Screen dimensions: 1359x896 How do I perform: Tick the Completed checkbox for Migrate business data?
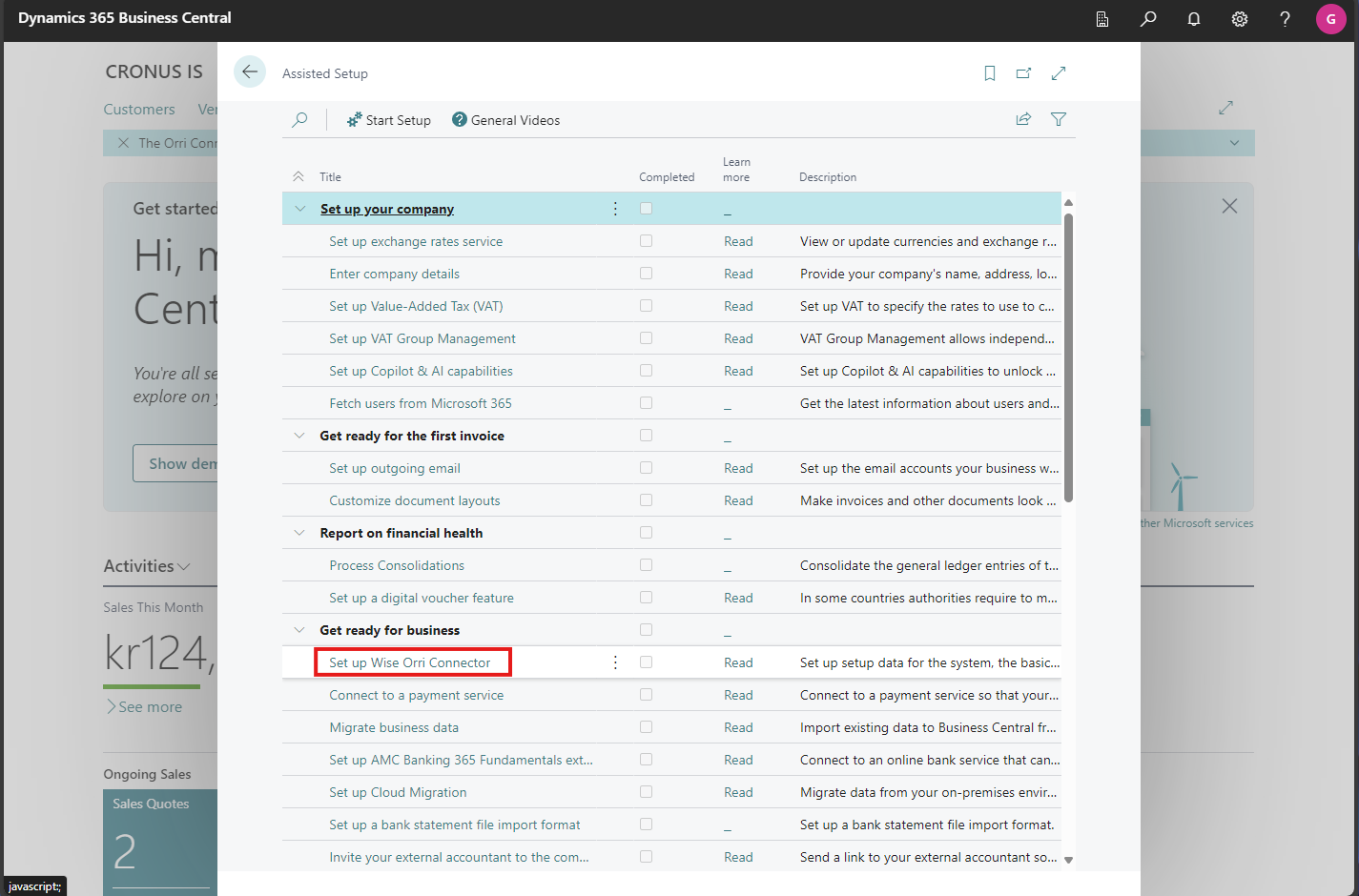click(x=646, y=727)
